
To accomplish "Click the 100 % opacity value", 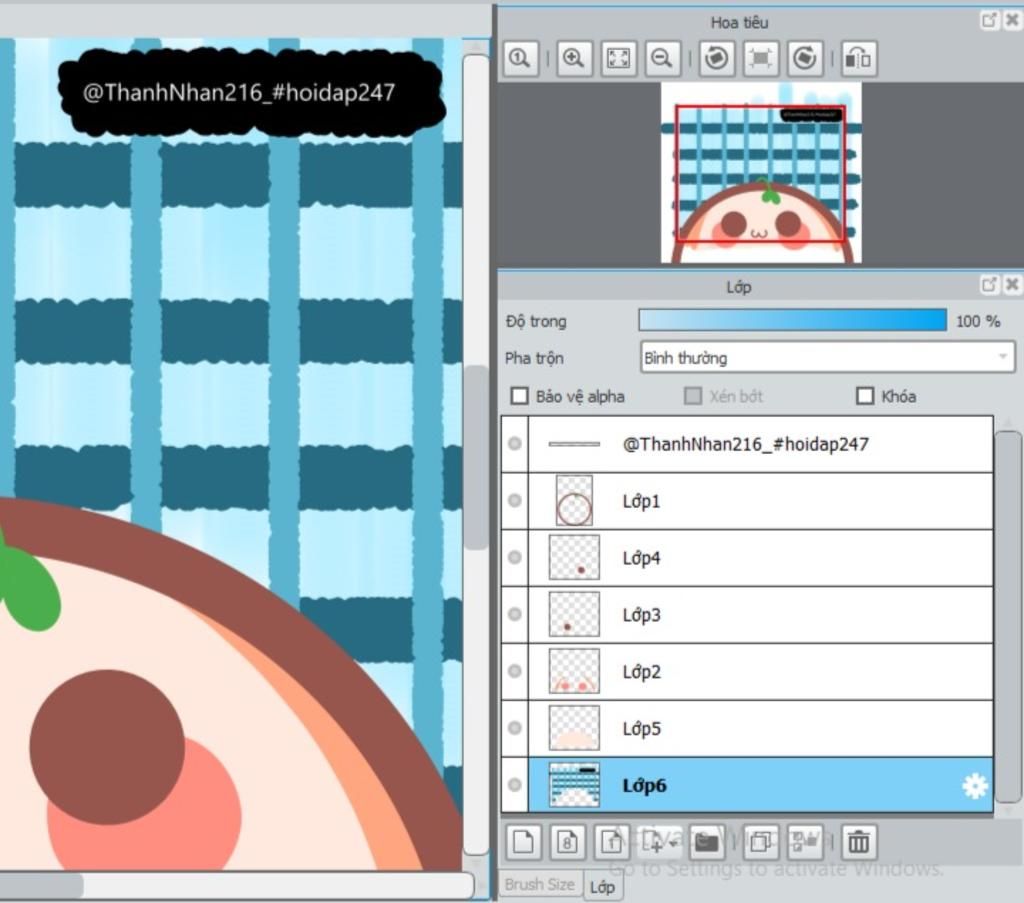I will [978, 321].
